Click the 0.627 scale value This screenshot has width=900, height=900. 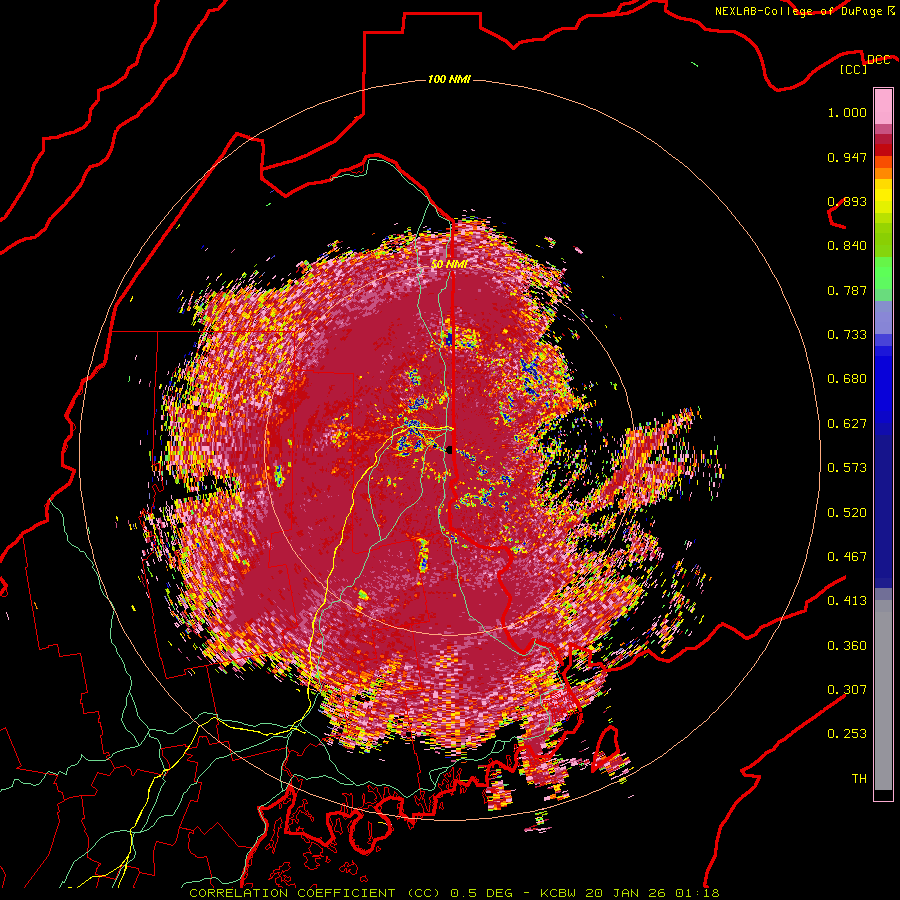click(x=847, y=424)
